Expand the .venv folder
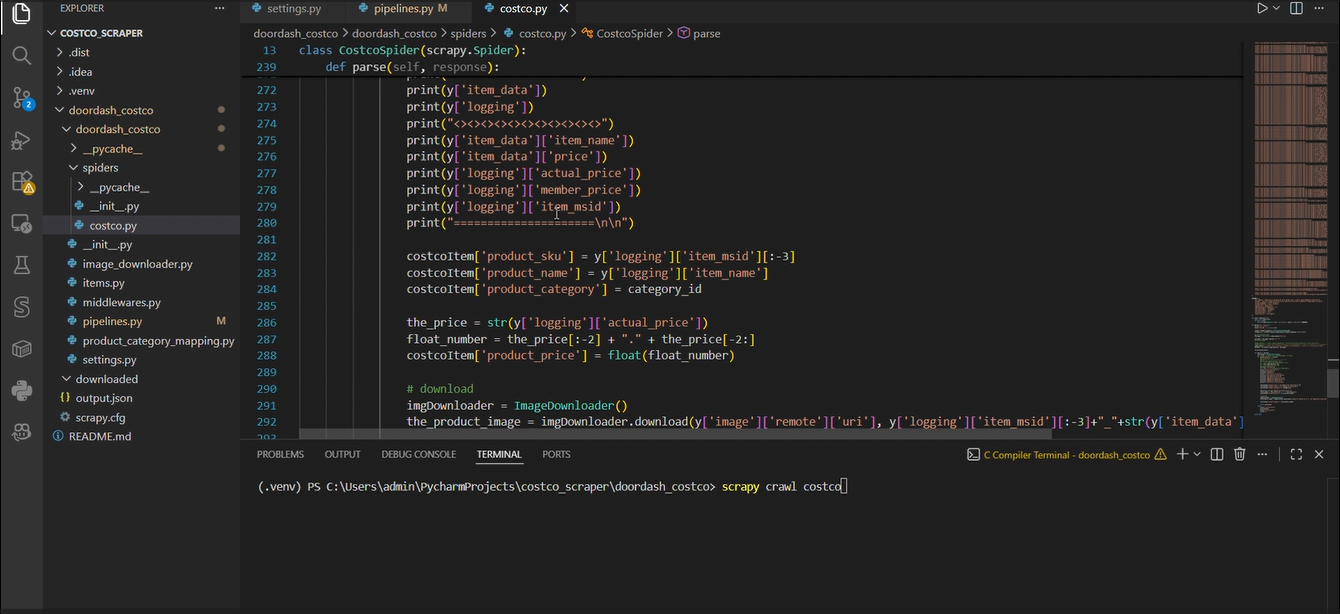Viewport: 1340px width, 614px height. point(81,91)
